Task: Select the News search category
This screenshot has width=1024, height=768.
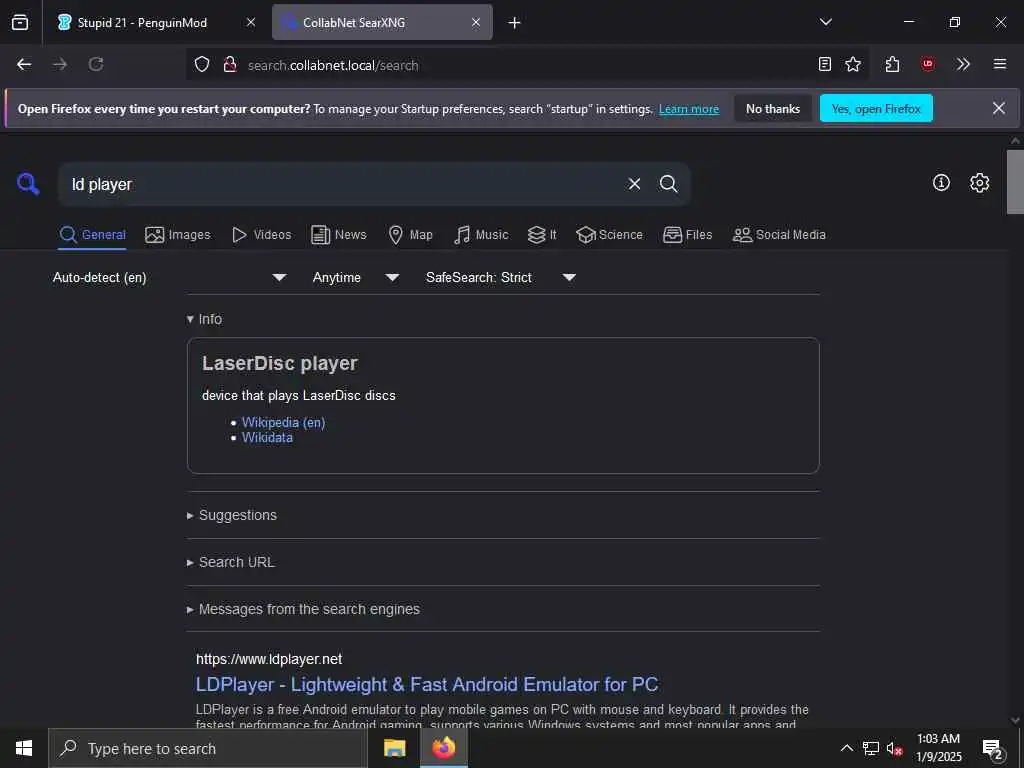Action: 338,234
